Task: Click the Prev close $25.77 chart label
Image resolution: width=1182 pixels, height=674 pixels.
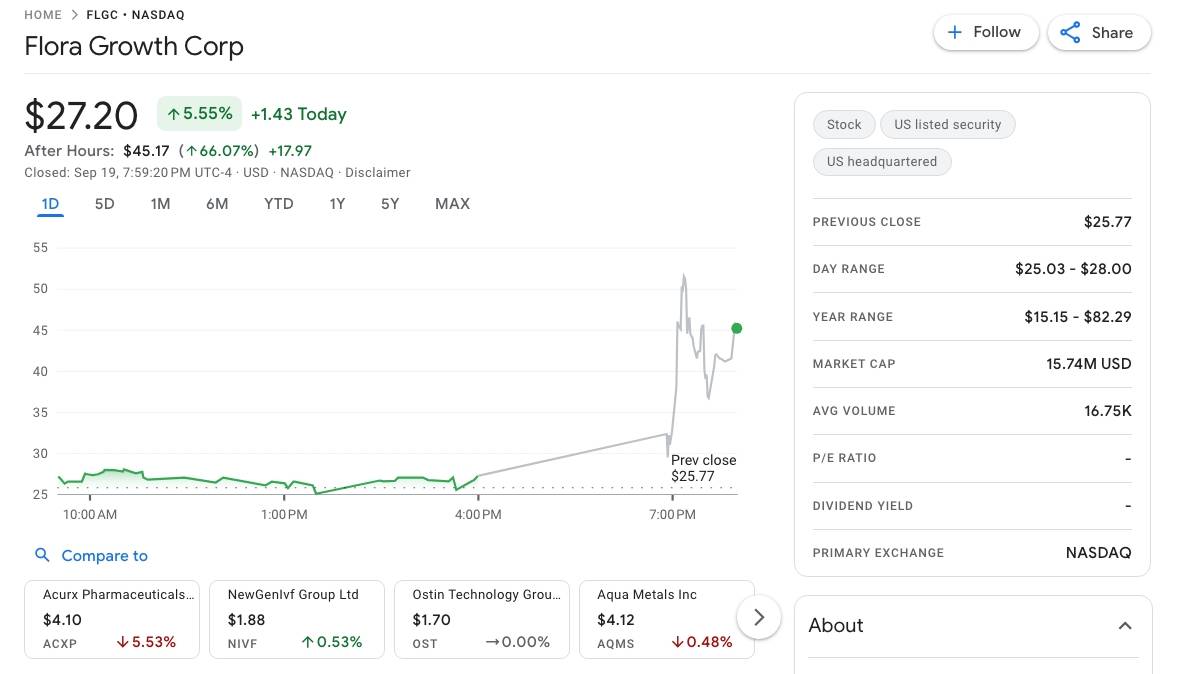Action: pyautogui.click(x=703, y=467)
